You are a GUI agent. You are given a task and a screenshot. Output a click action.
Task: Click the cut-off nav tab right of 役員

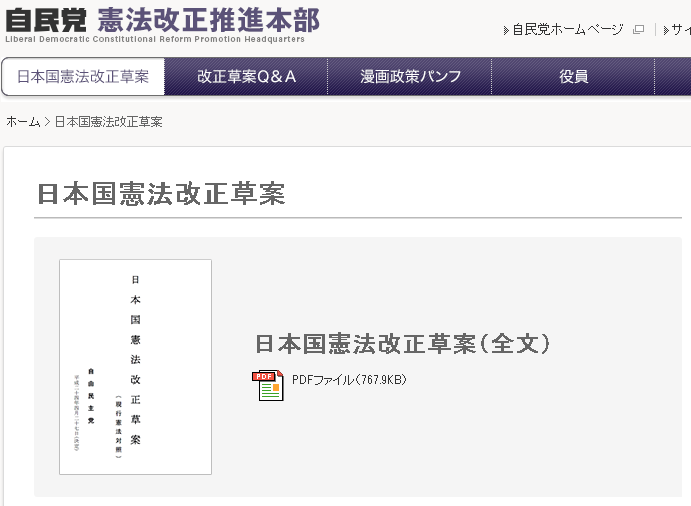pos(673,76)
